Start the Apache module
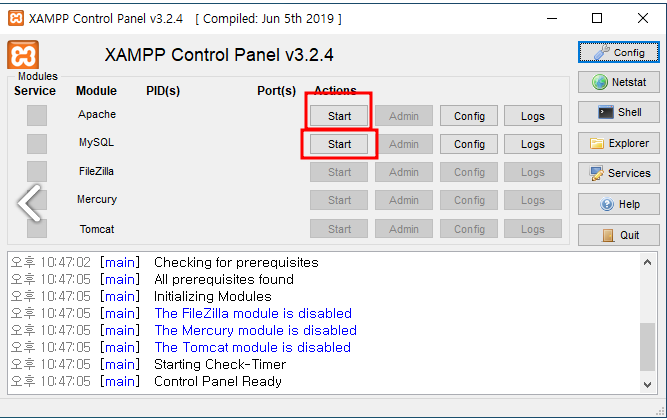This screenshot has height=420, width=667. click(x=339, y=116)
